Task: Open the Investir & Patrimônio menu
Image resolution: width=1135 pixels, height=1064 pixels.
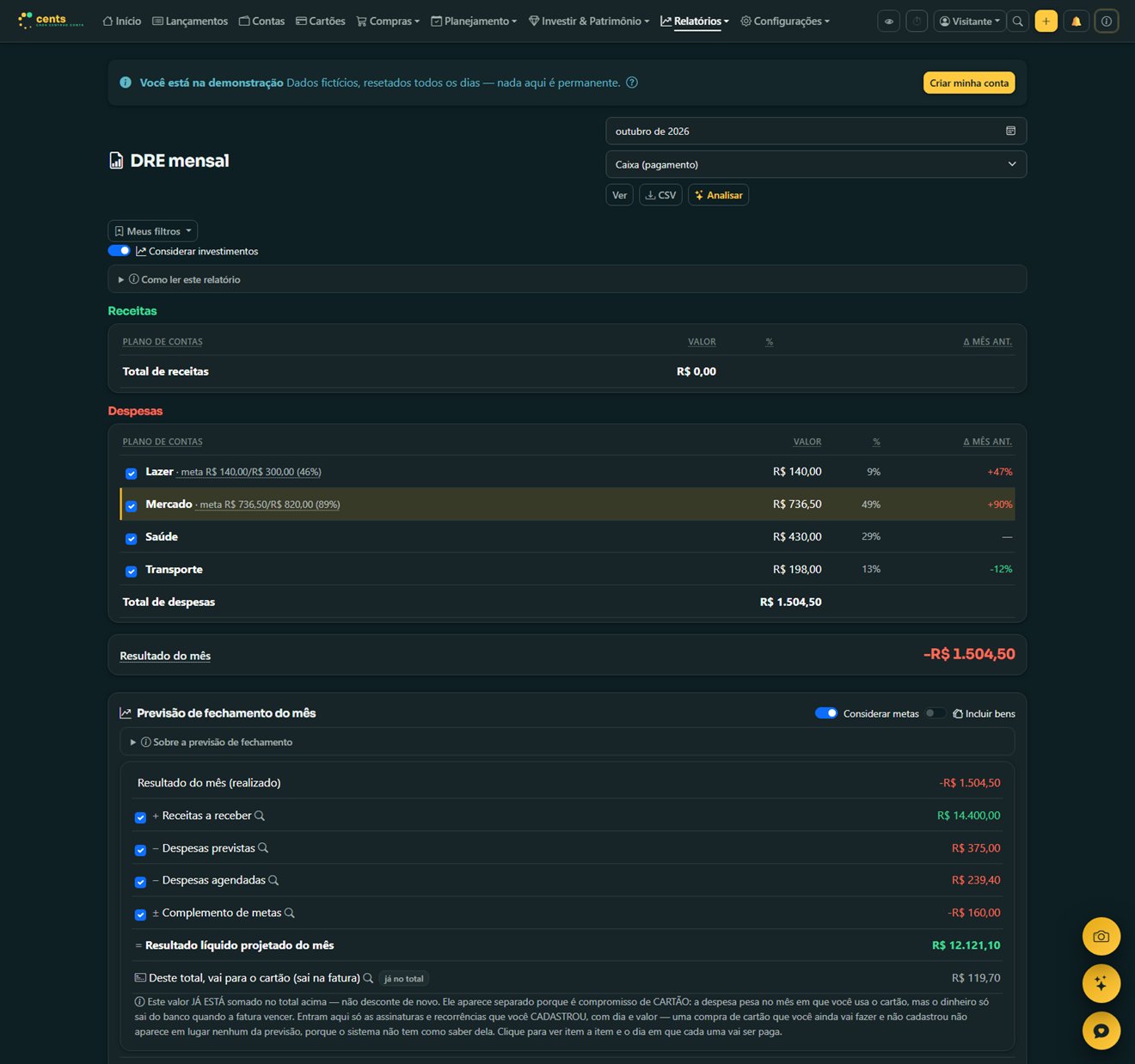Action: click(589, 21)
